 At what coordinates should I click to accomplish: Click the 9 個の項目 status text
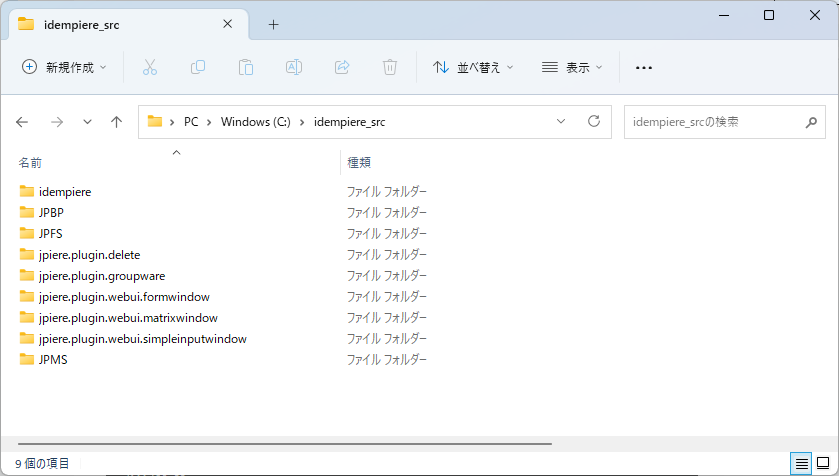point(42,463)
